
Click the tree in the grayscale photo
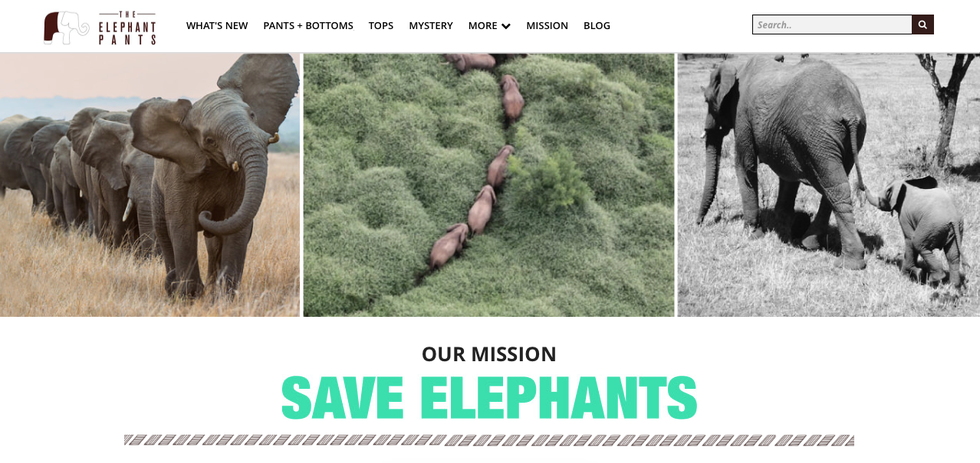pos(946,110)
